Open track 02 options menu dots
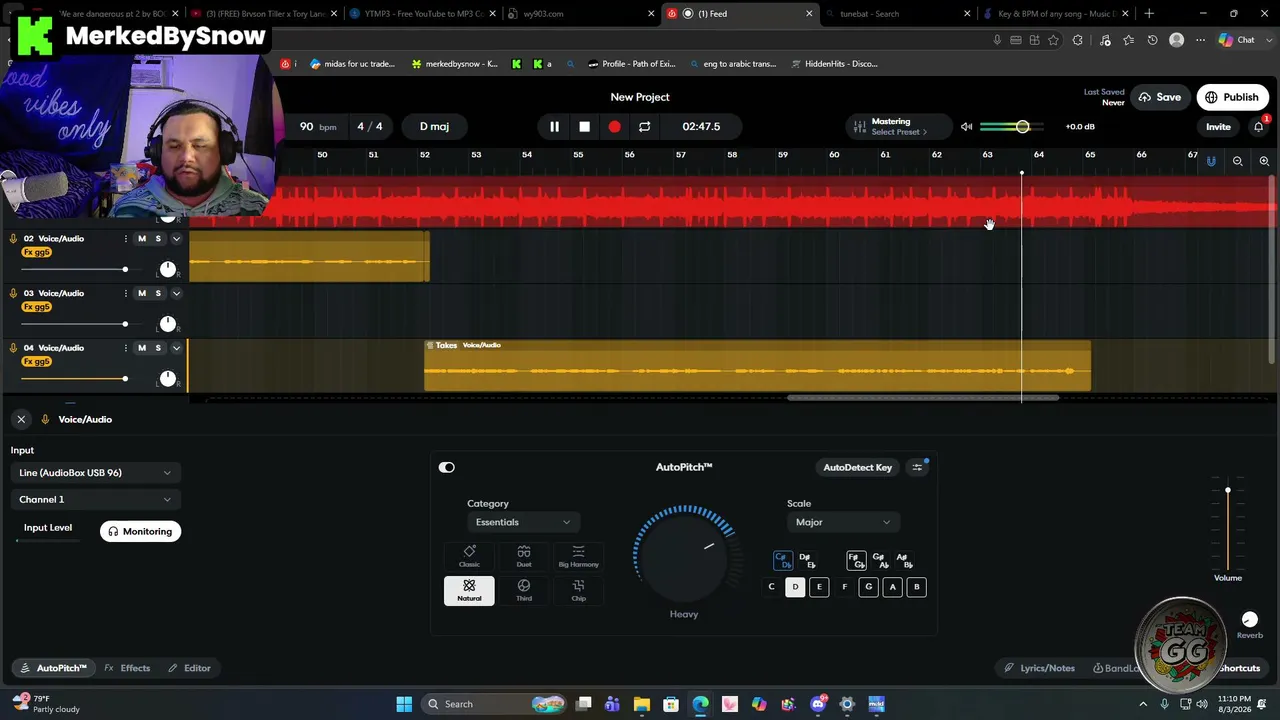The height and width of the screenshot is (720, 1280). point(126,239)
